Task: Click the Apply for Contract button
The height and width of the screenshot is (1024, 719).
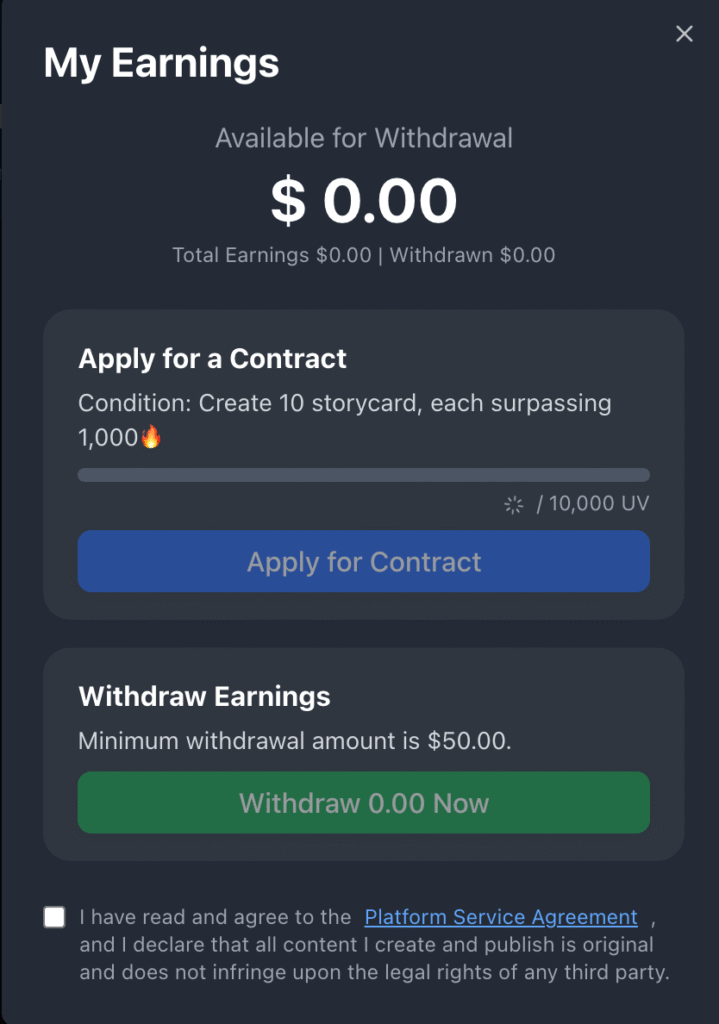Action: pyautogui.click(x=364, y=561)
